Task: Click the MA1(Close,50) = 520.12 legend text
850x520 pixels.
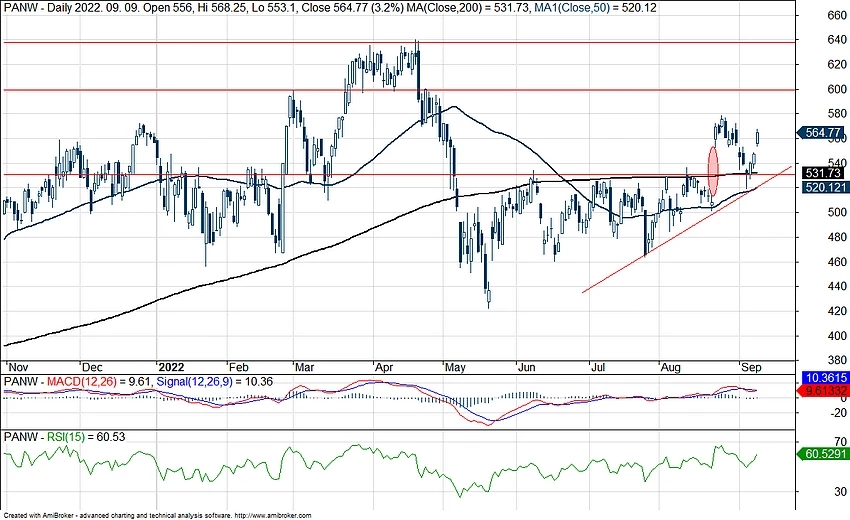Action: tap(595, 7)
